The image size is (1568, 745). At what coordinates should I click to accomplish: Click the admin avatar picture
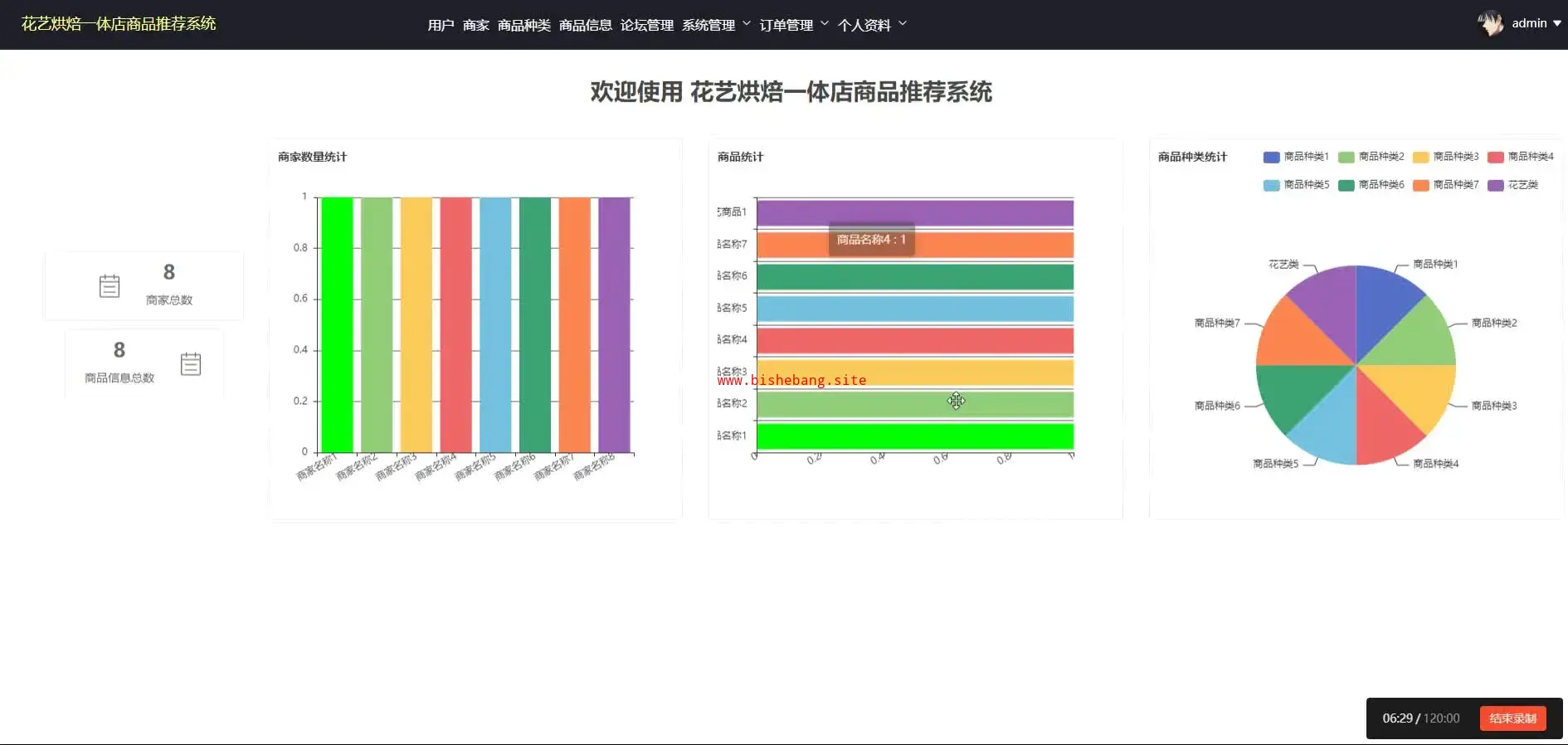tap(1491, 23)
